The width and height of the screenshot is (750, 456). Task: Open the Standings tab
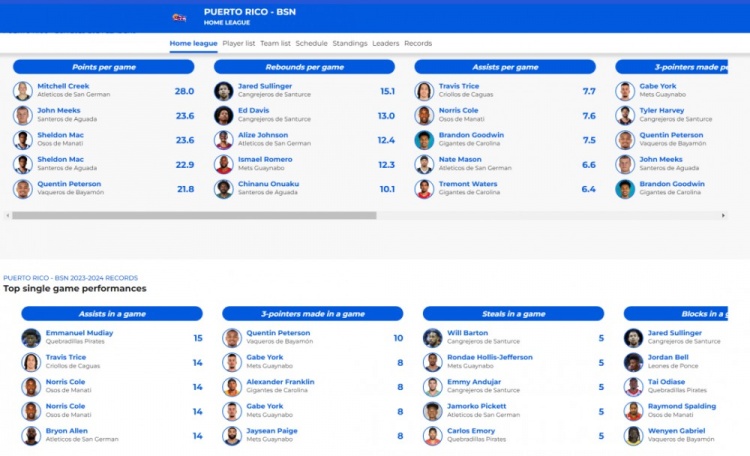click(x=350, y=44)
